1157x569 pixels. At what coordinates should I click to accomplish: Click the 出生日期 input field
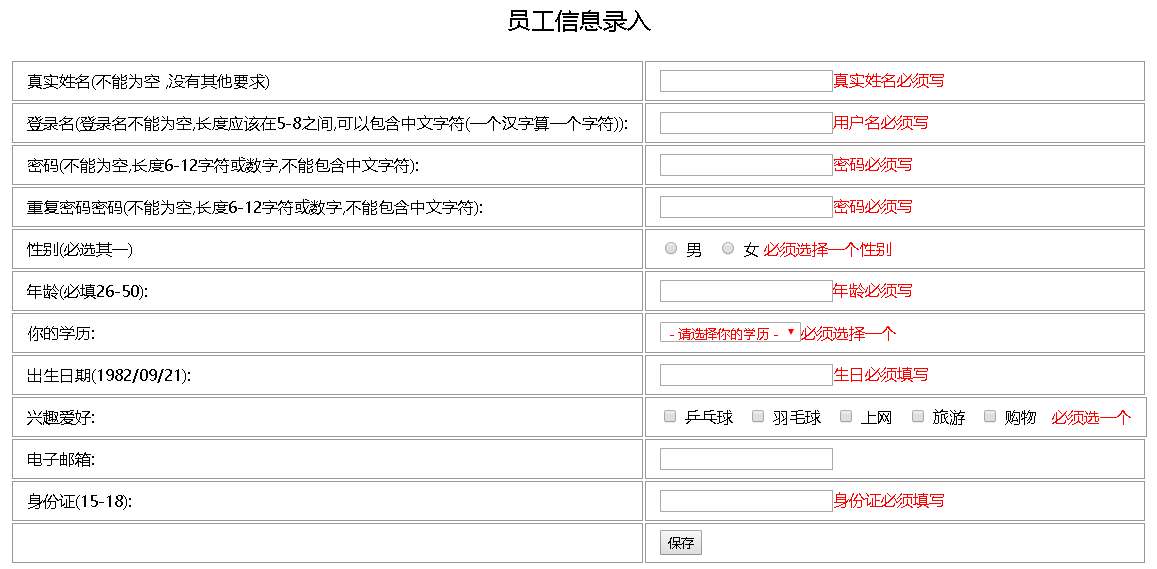tap(746, 375)
